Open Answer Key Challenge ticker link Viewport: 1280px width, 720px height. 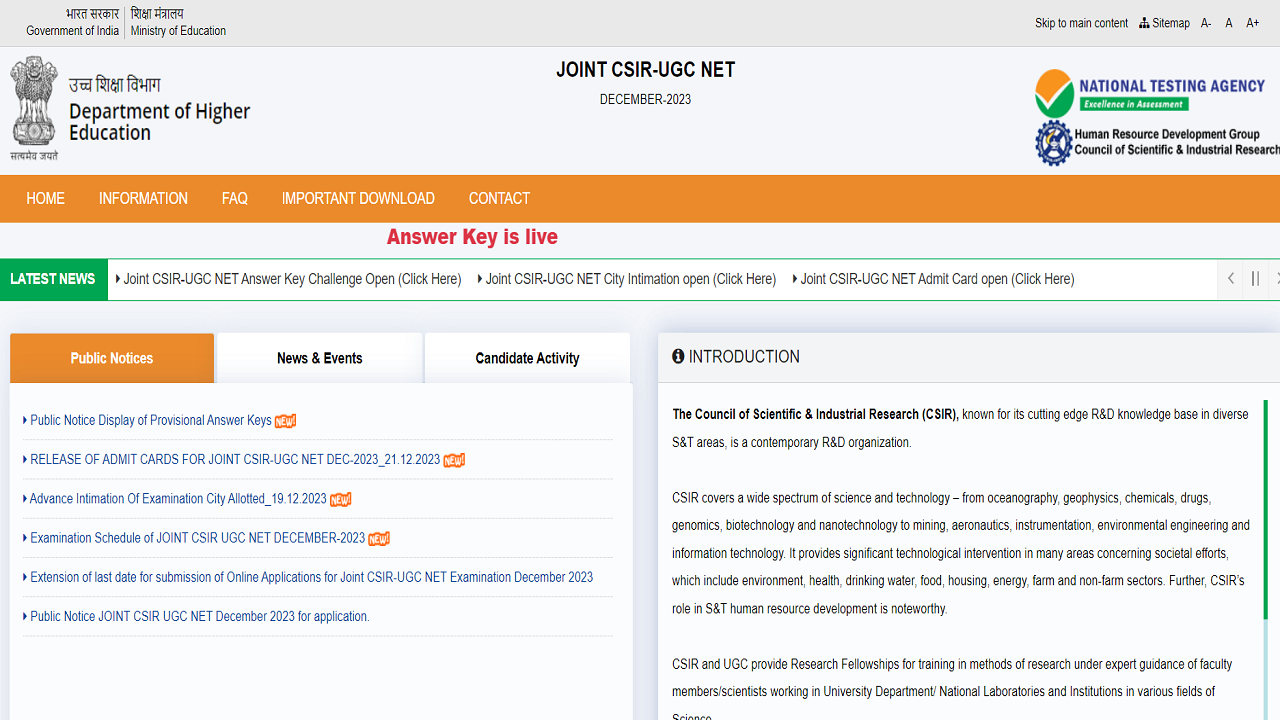click(x=289, y=279)
